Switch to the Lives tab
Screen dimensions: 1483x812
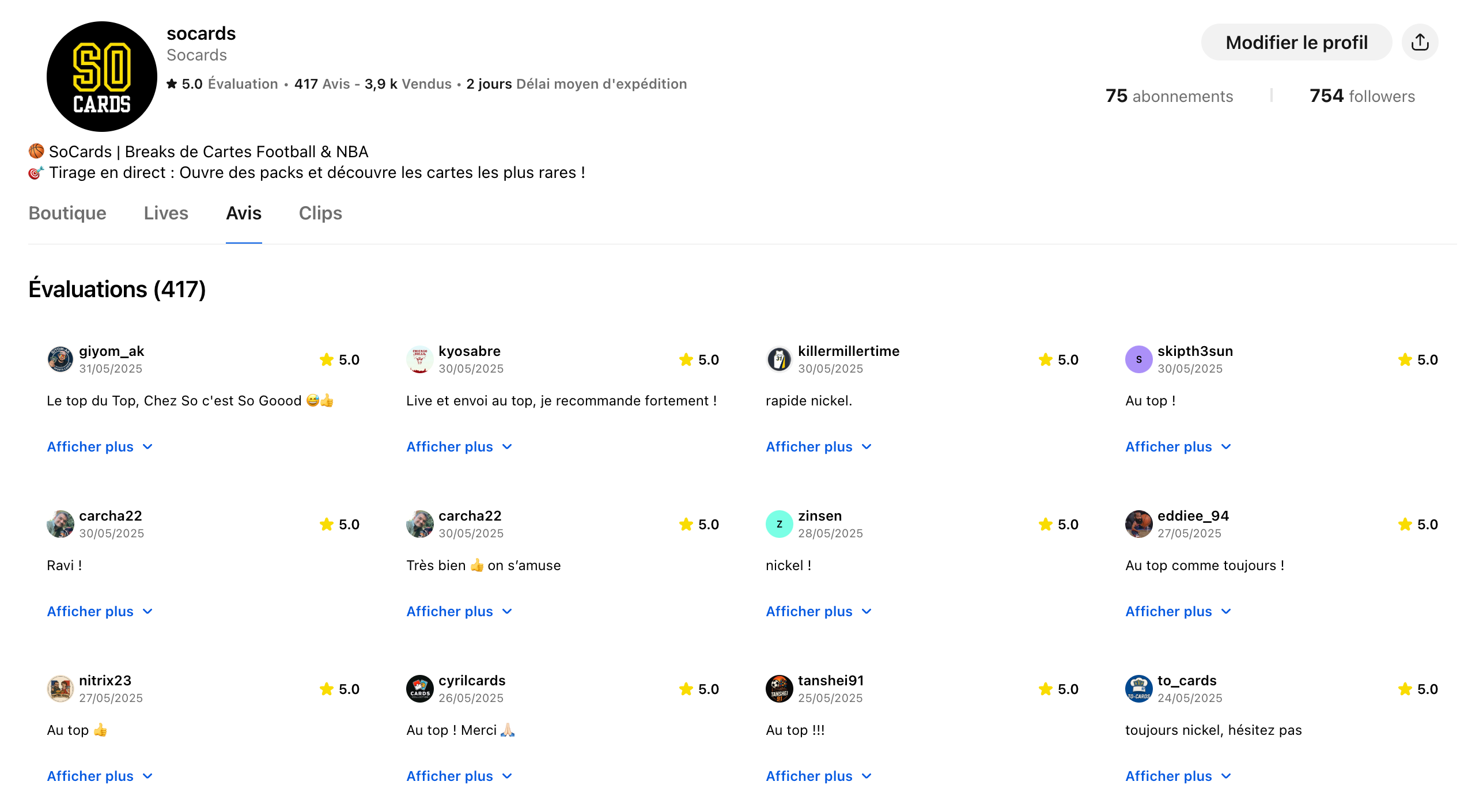click(x=166, y=213)
